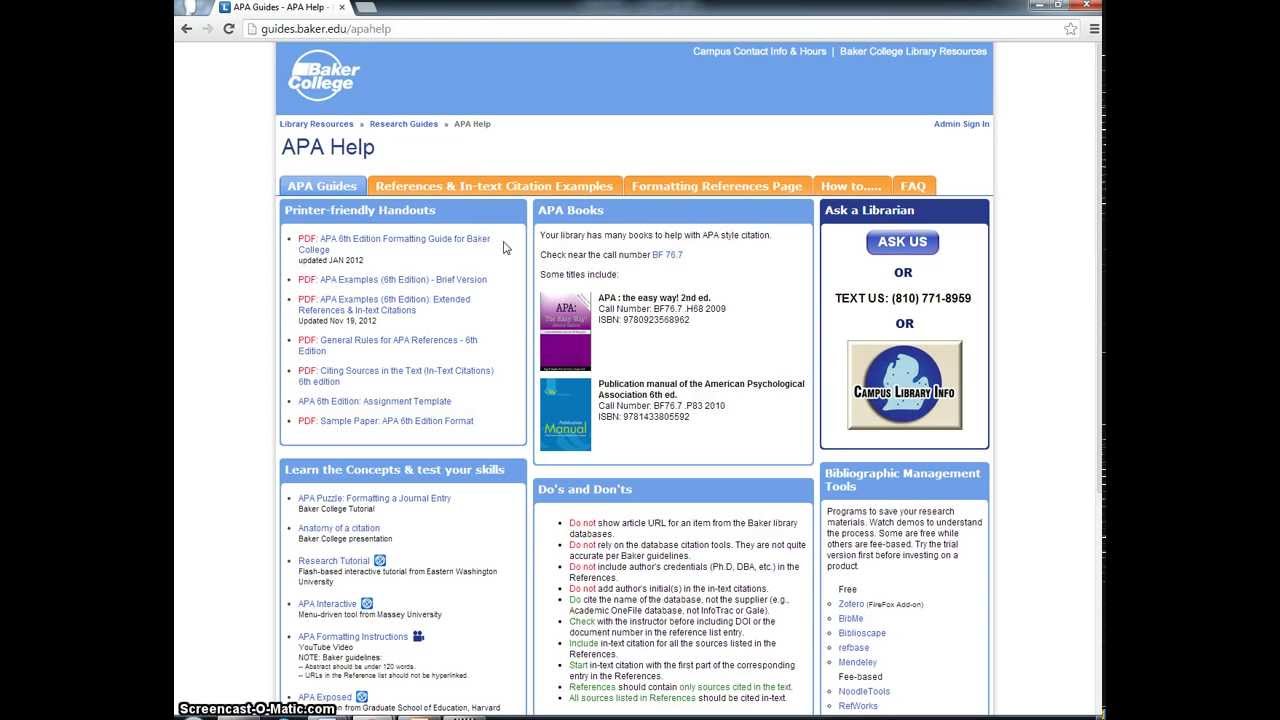Click the ASK US button
The height and width of the screenshot is (720, 1280).
[x=902, y=242]
